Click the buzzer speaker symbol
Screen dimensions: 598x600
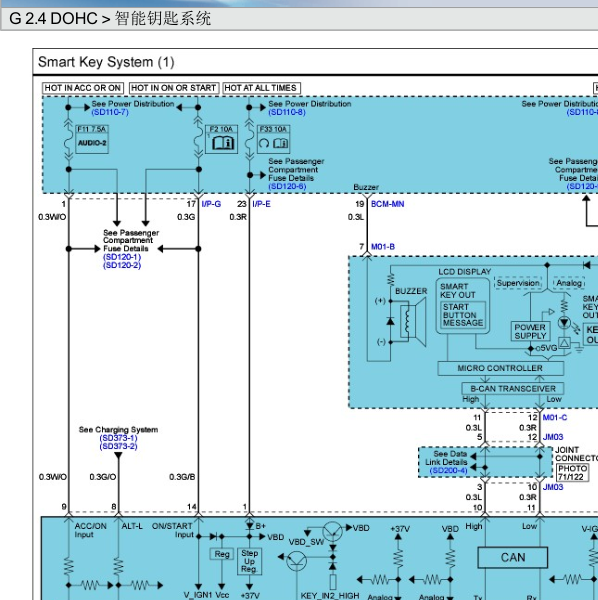tap(413, 322)
